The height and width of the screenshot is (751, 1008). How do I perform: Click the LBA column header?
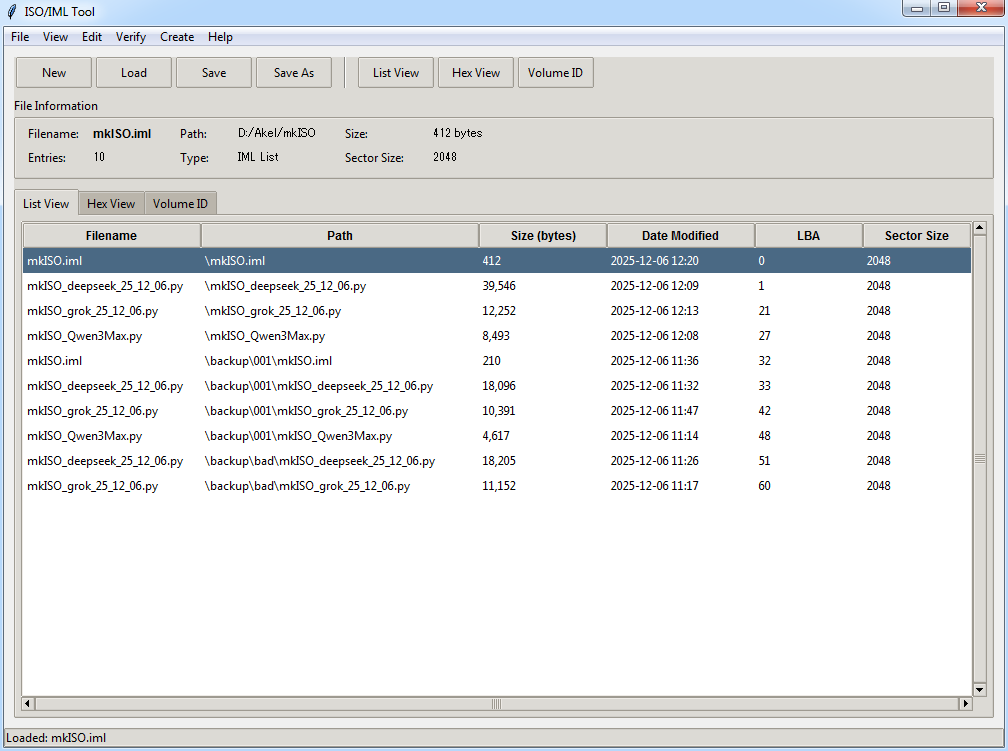pos(809,236)
